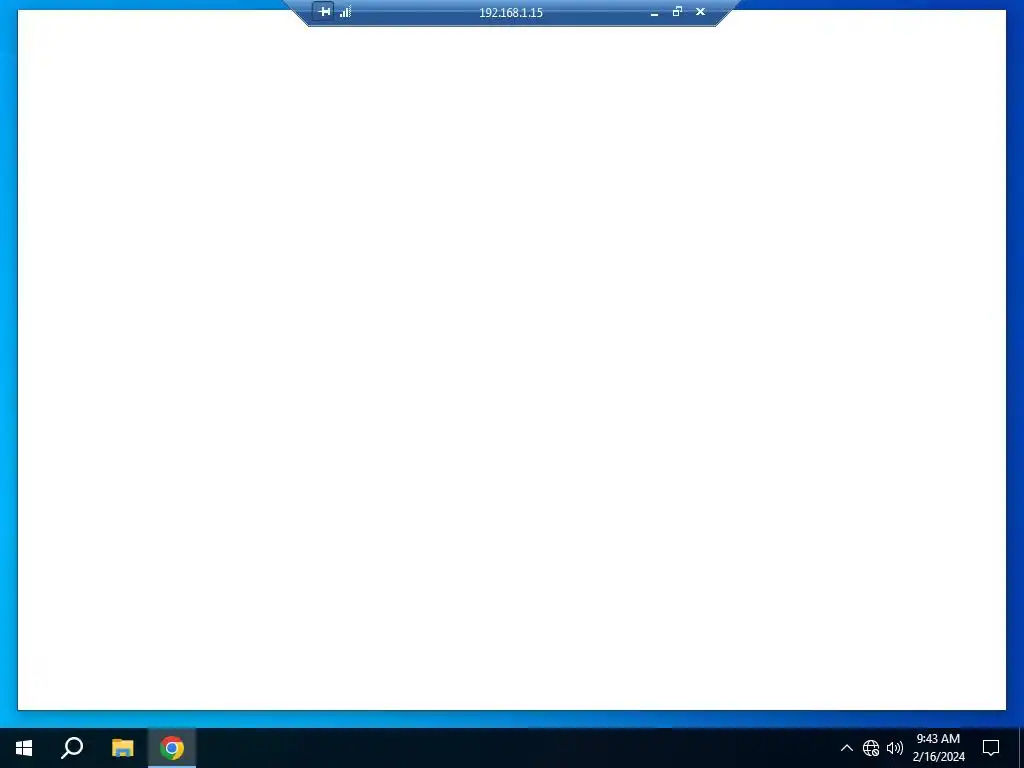Screen dimensions: 1024x768
Task: Open the Action Center notifications
Action: (991, 748)
